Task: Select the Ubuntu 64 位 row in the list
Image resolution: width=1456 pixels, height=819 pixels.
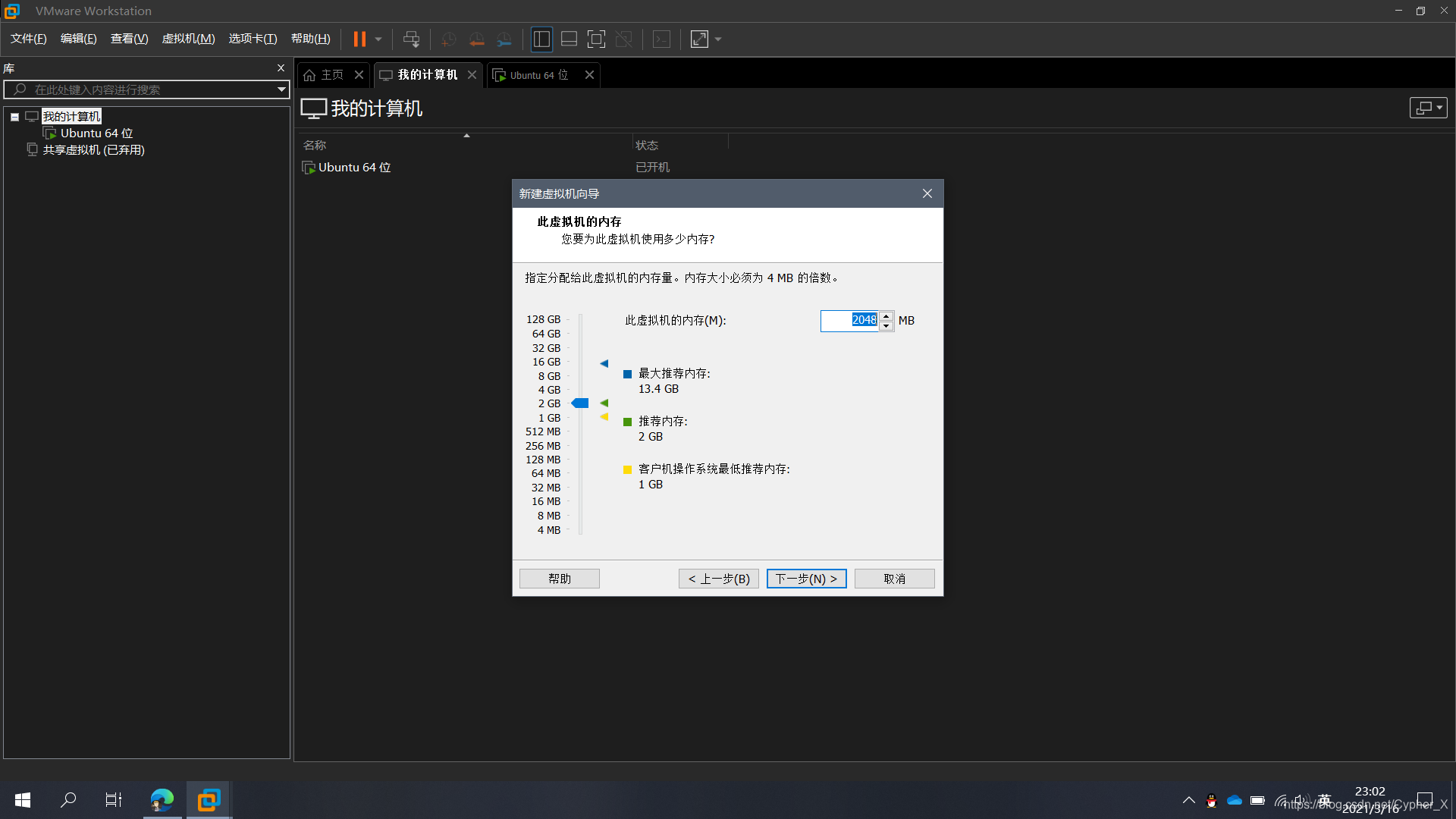Action: 354,168
